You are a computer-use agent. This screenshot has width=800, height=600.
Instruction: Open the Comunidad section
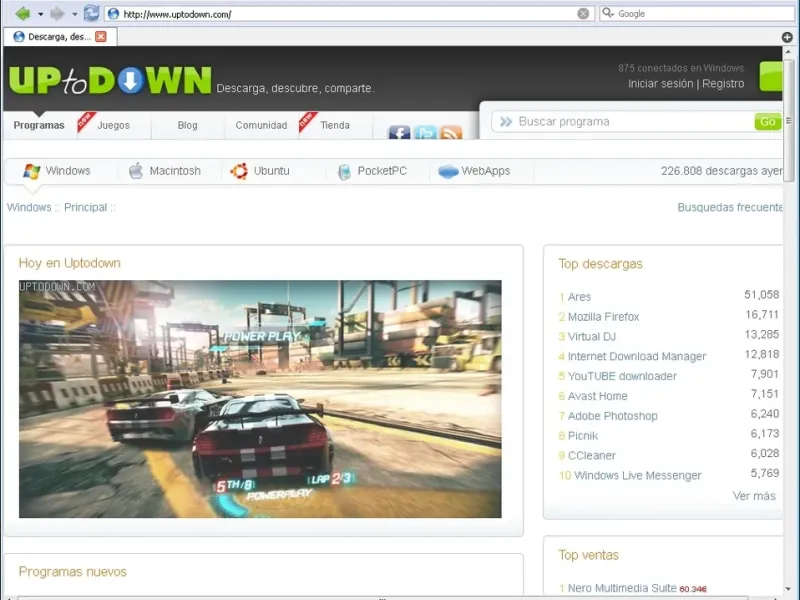(261, 126)
